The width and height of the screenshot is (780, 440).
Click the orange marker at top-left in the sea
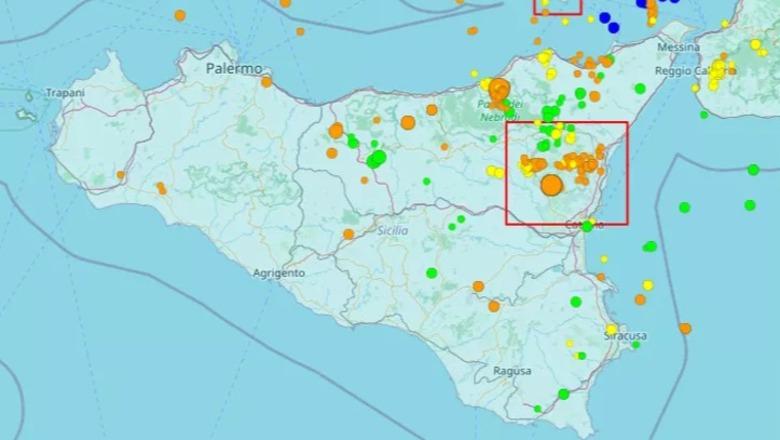click(x=180, y=15)
